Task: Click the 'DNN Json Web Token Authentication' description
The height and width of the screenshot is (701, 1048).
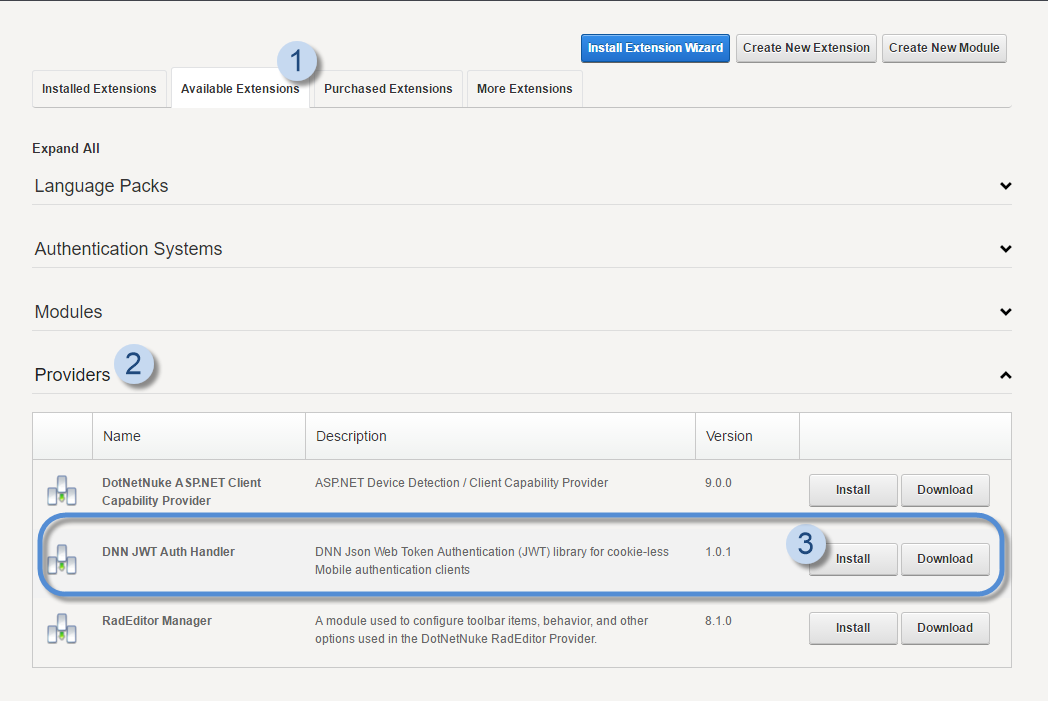Action: (492, 560)
